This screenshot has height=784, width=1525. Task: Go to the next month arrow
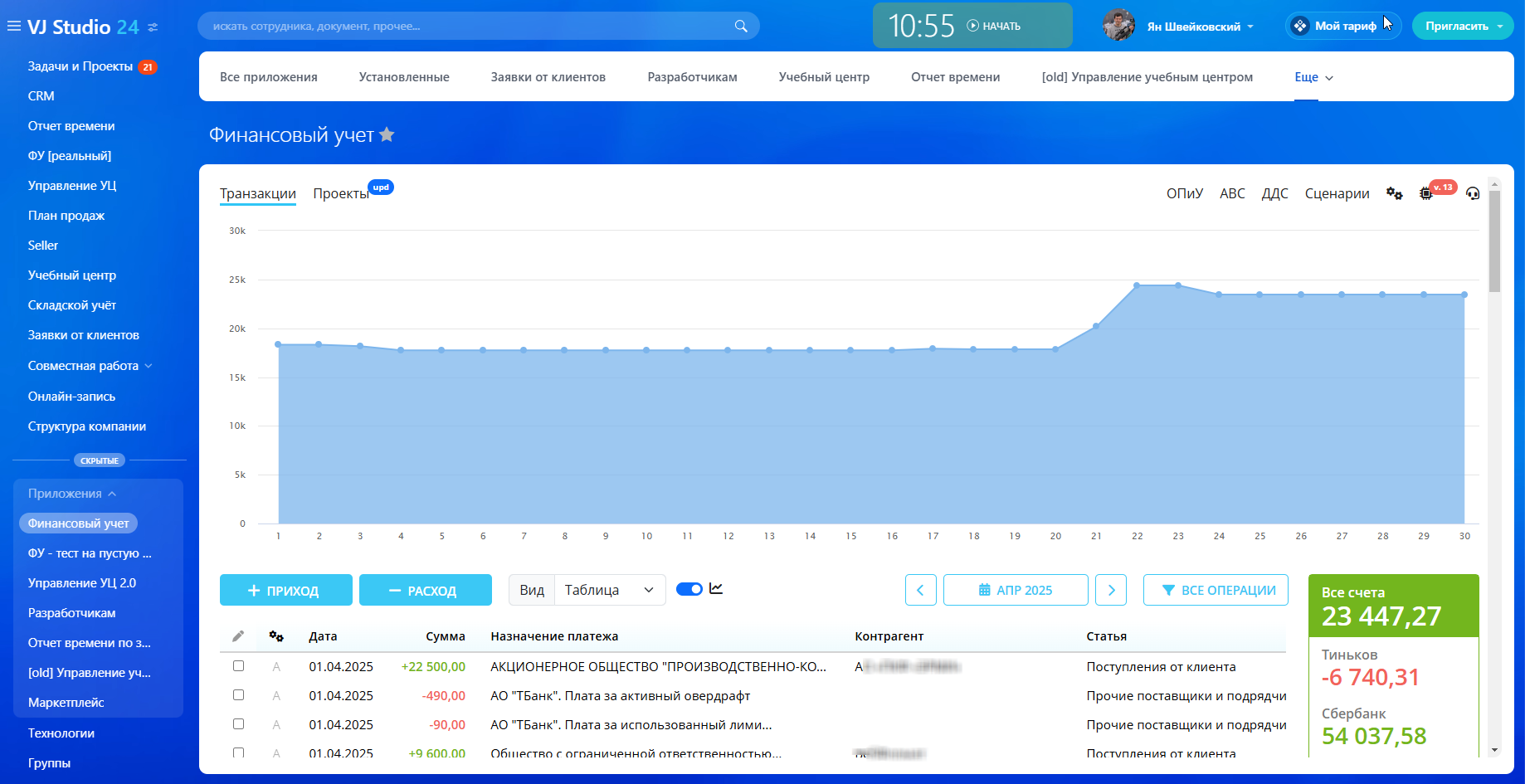(x=1111, y=590)
